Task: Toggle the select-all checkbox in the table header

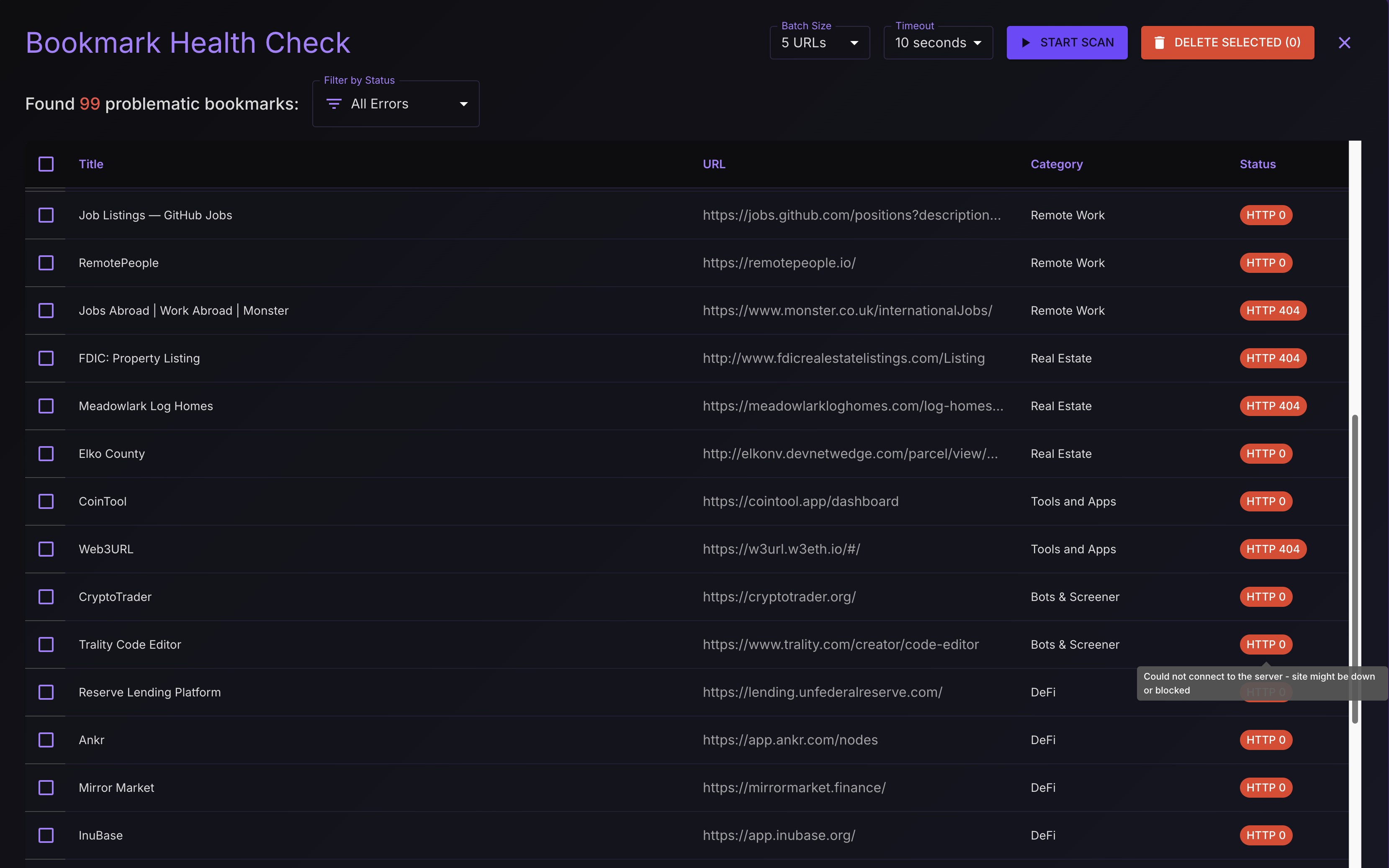Action: (x=46, y=164)
